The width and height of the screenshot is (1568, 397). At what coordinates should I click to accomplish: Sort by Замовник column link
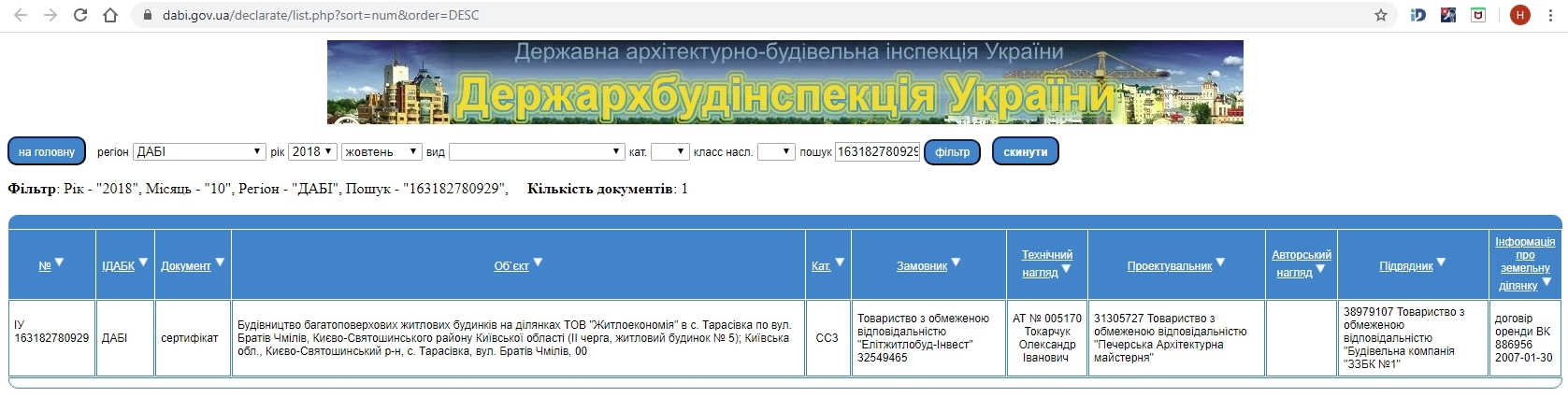[x=922, y=266]
